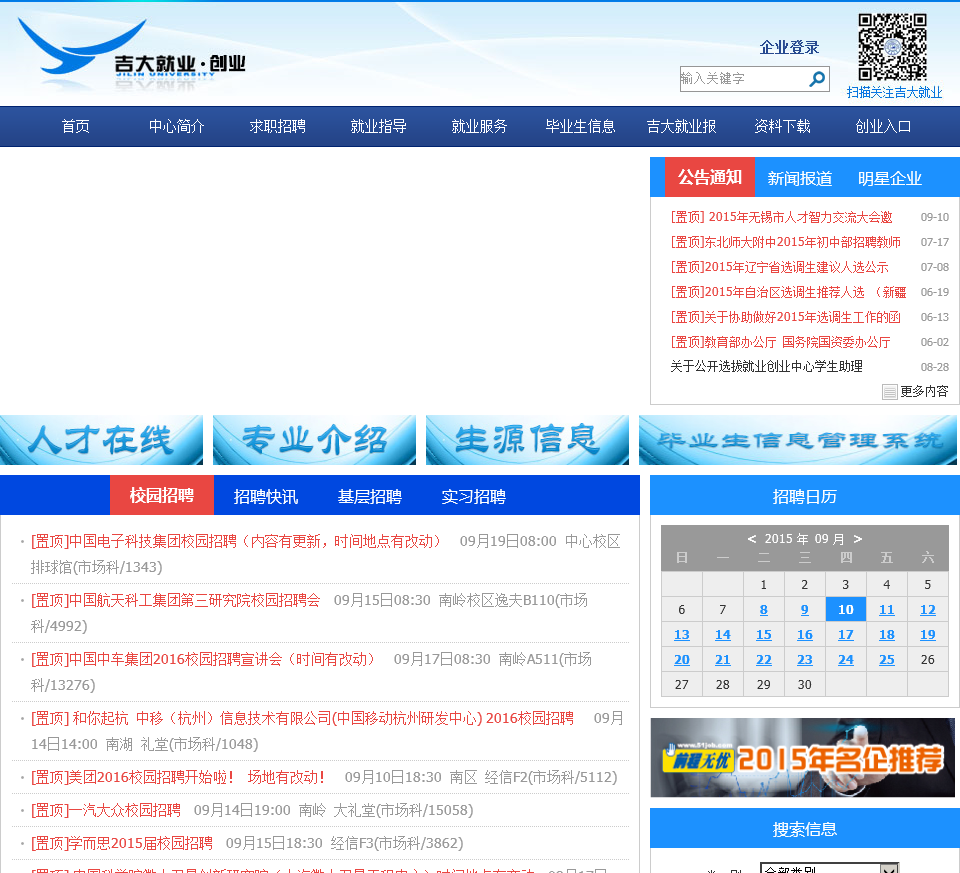Go to next month in calendar
Image resolution: width=960 pixels, height=873 pixels.
(858, 539)
